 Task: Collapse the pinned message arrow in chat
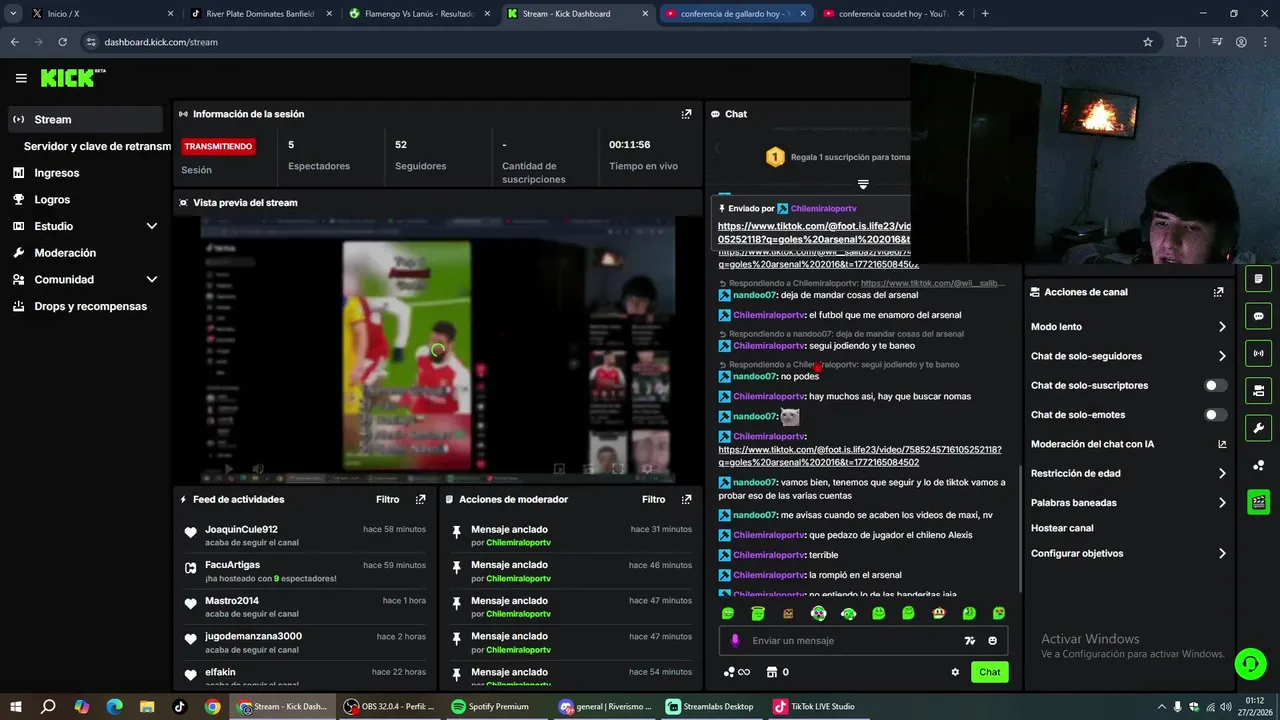coord(863,184)
